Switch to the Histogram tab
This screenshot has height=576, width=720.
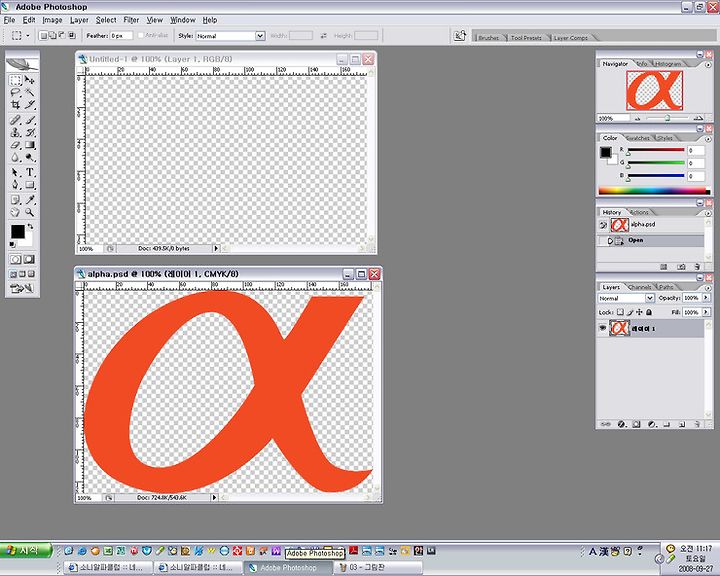point(668,64)
